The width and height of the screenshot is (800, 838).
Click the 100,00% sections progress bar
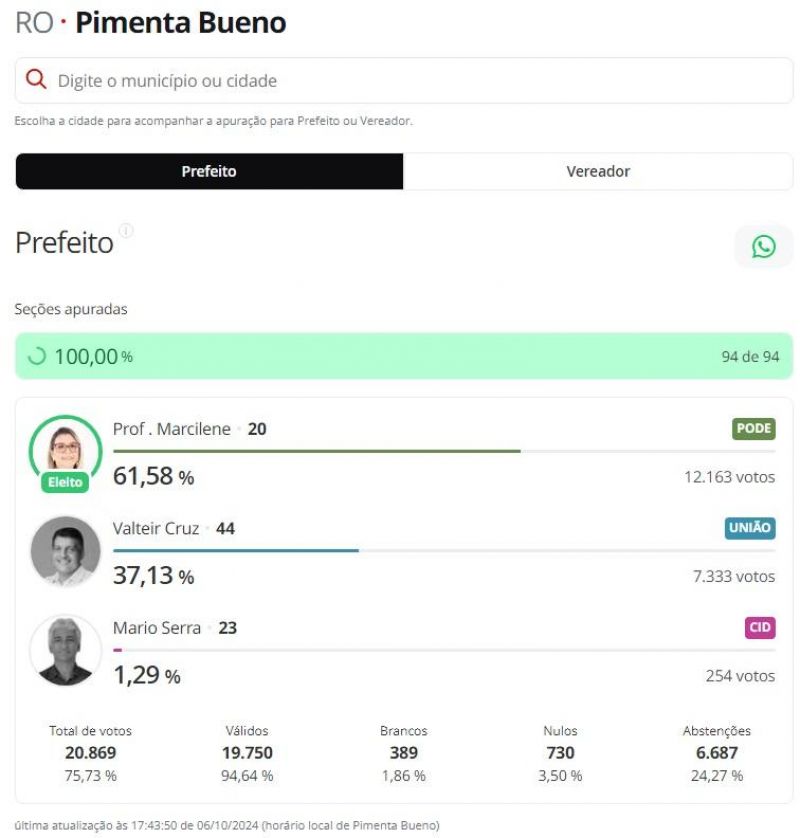click(400, 354)
